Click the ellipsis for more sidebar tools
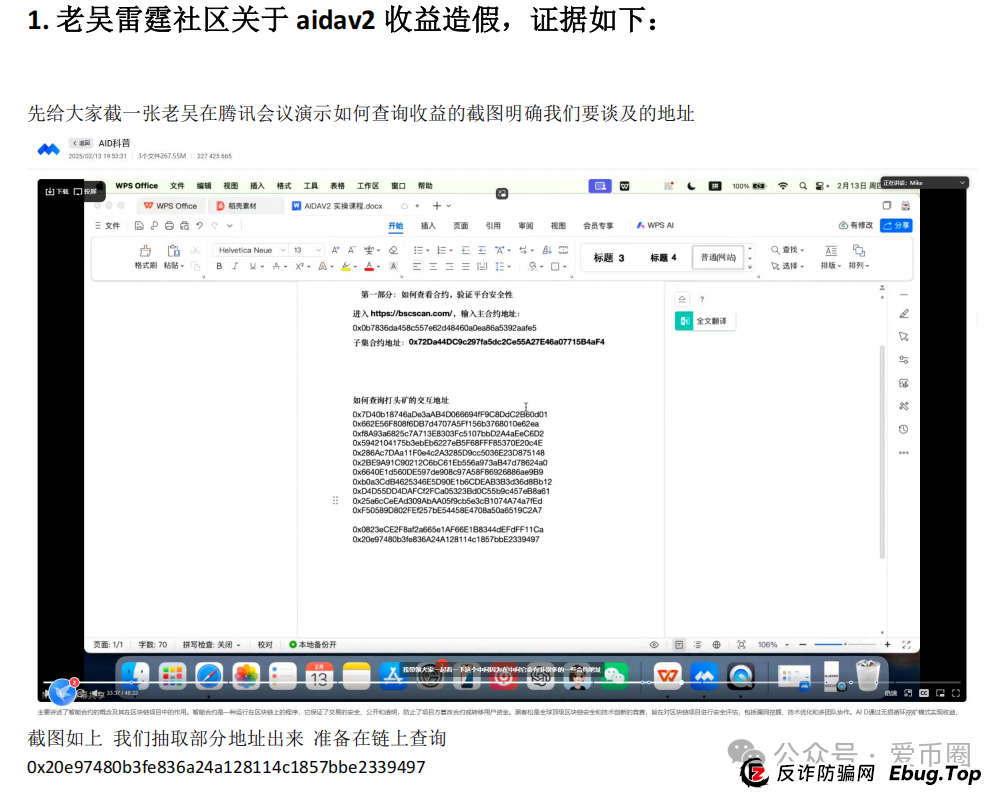This screenshot has width=1003, height=795. 903,452
